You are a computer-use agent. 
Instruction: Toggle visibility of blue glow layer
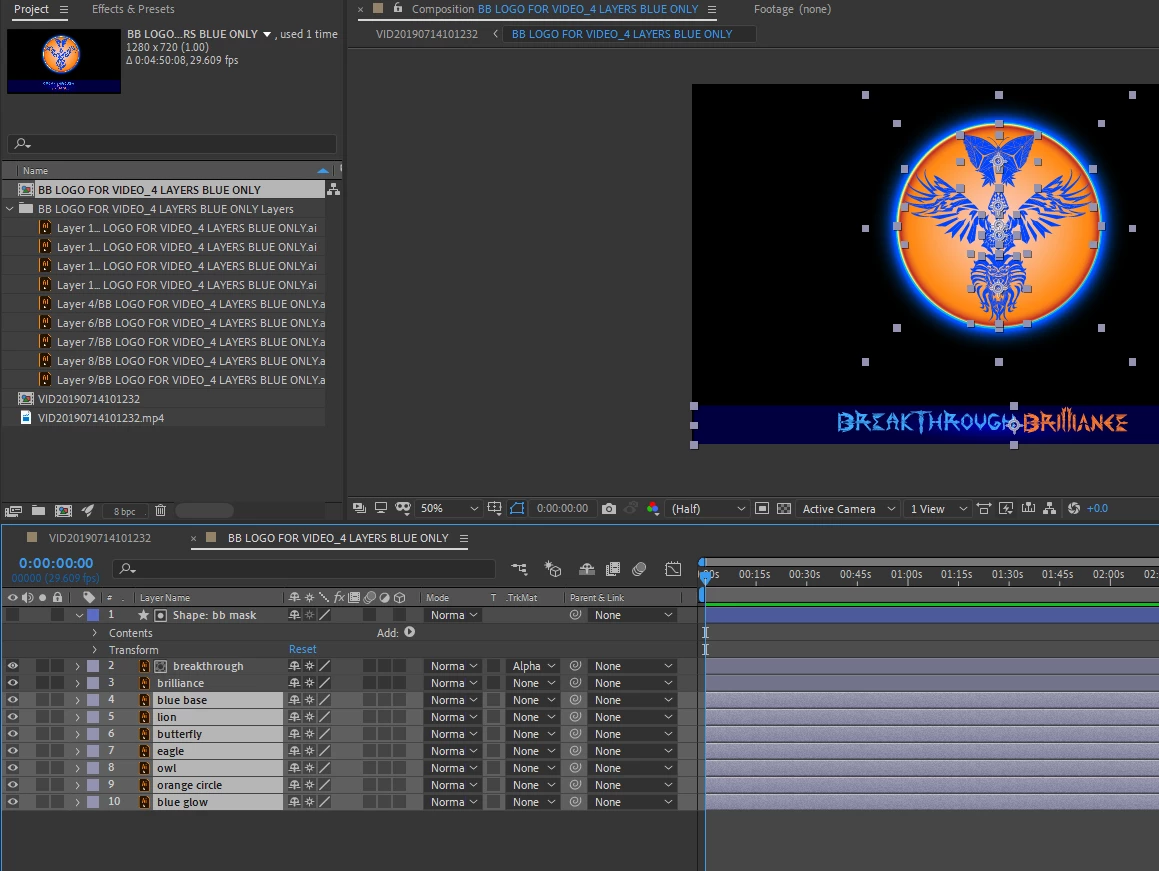(13, 801)
